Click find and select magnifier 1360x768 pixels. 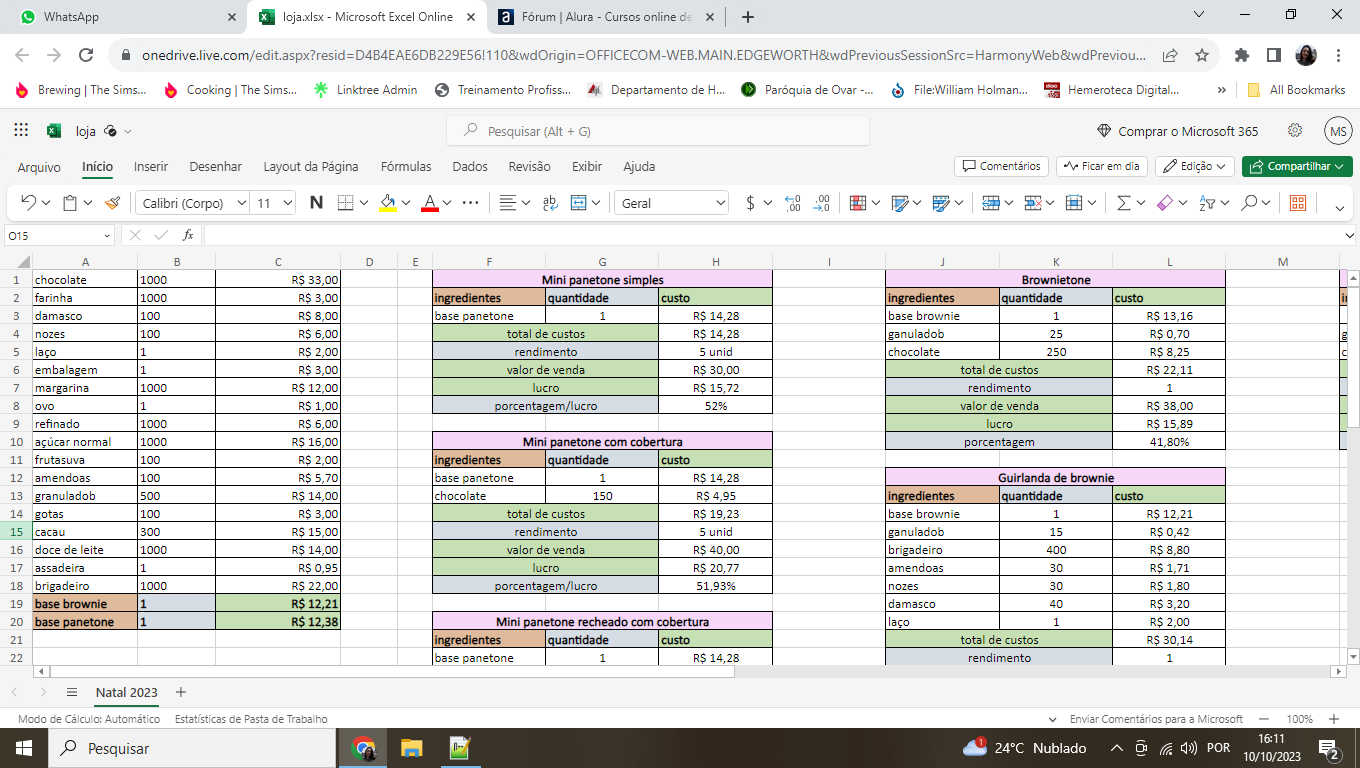point(1249,203)
